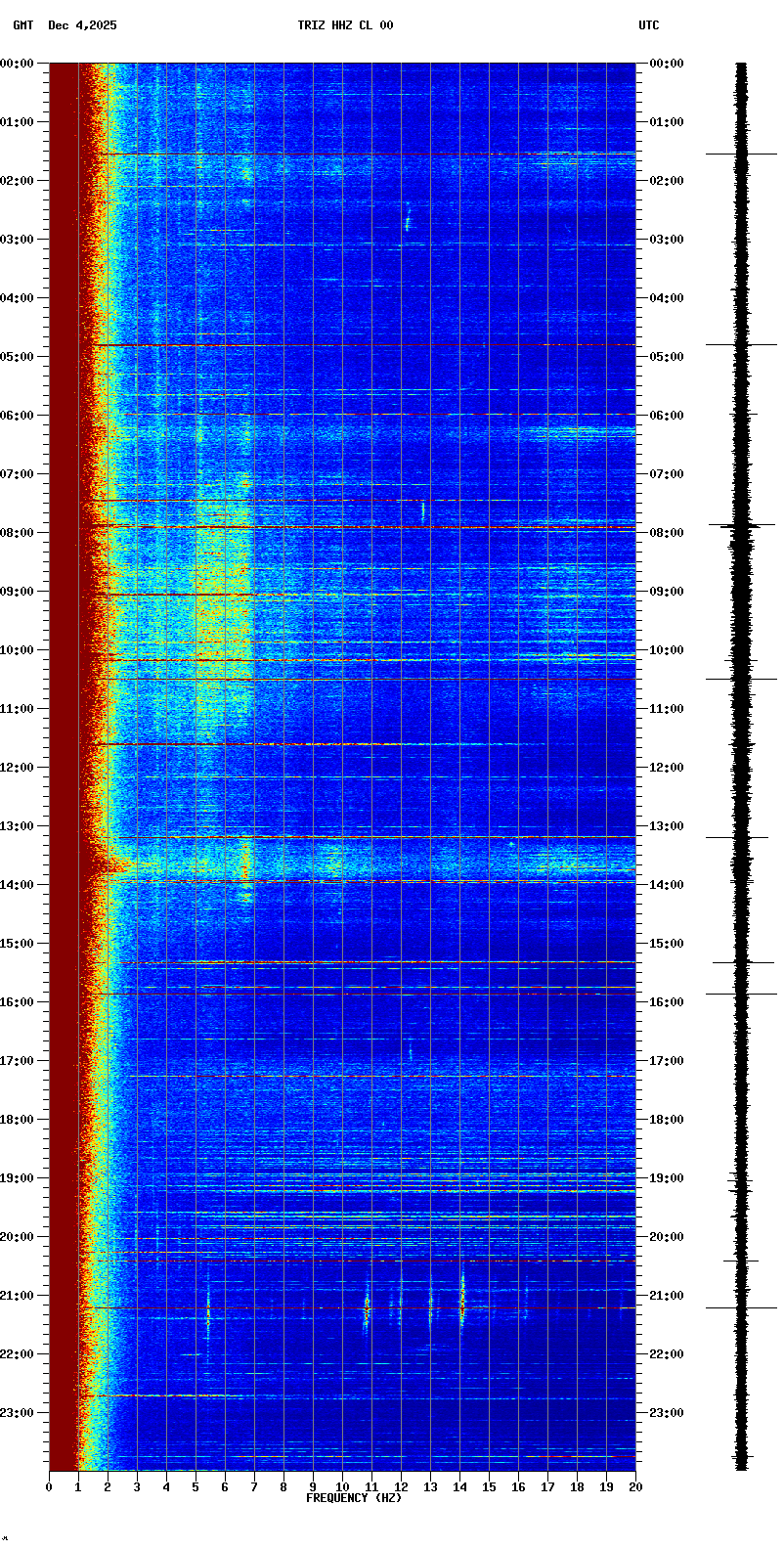This screenshot has height=1549, width=784.
Task: Click the 00:00 label on the right UTC axis
Action: click(667, 64)
